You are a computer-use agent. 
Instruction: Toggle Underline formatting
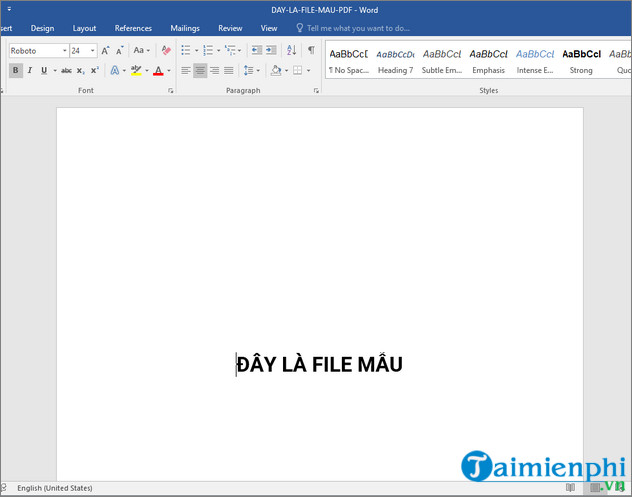[44, 70]
